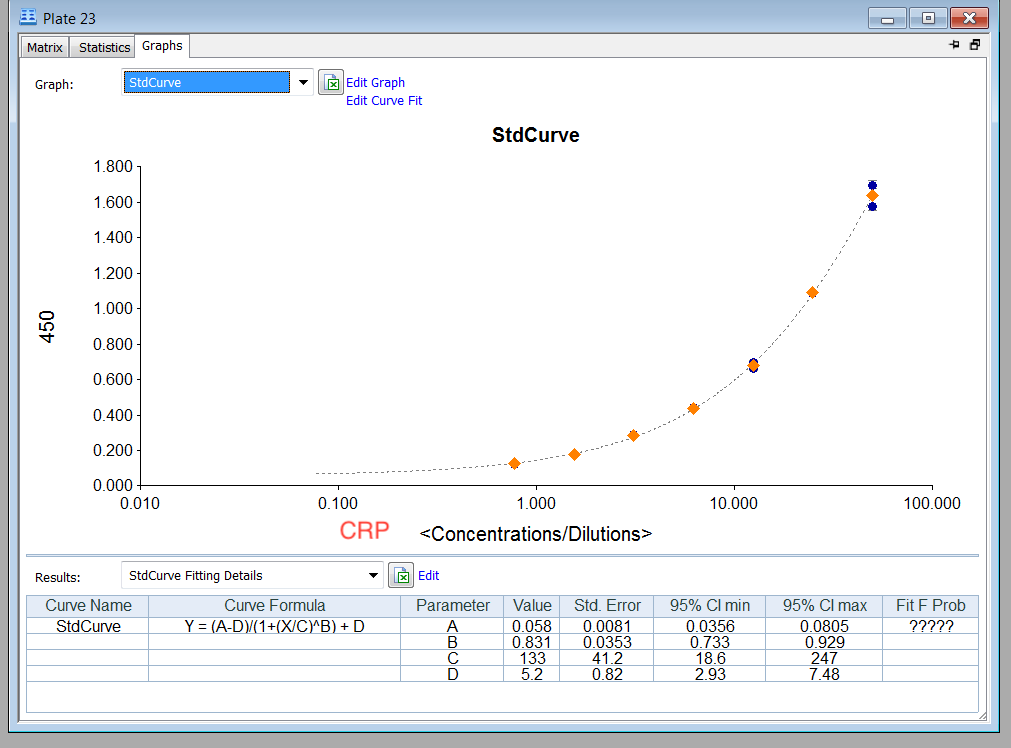This screenshot has height=748, width=1011.
Task: Click the Parameter column header
Action: pyautogui.click(x=453, y=605)
